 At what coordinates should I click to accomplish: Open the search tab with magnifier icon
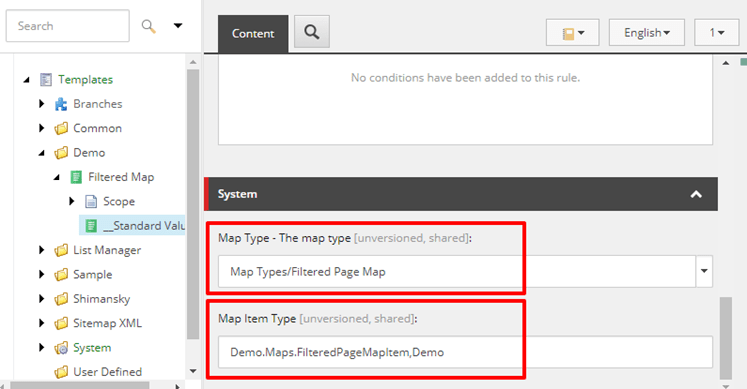312,32
